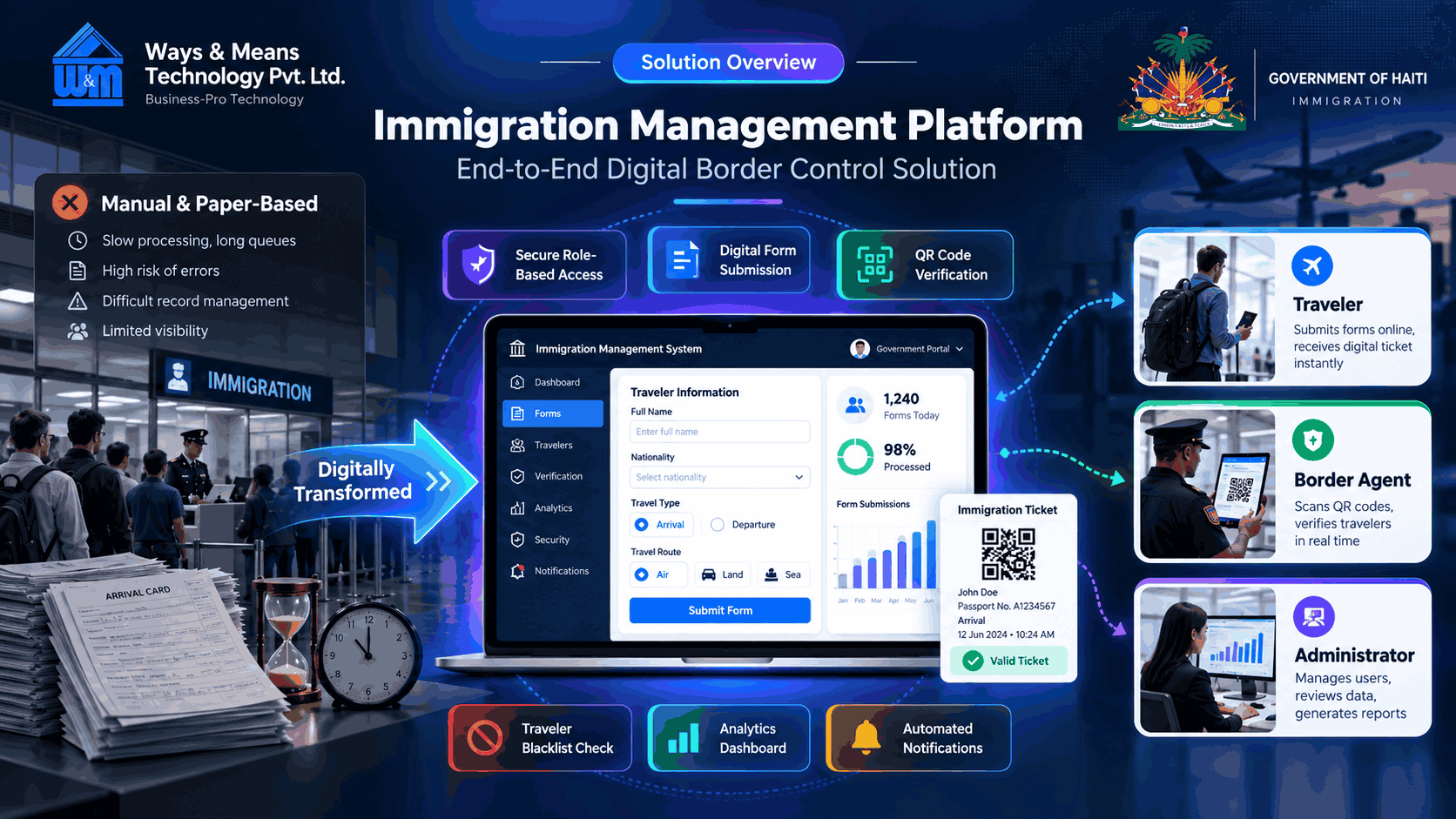Choose the Air travel route option
Image resolution: width=1456 pixels, height=819 pixels.
[x=658, y=574]
